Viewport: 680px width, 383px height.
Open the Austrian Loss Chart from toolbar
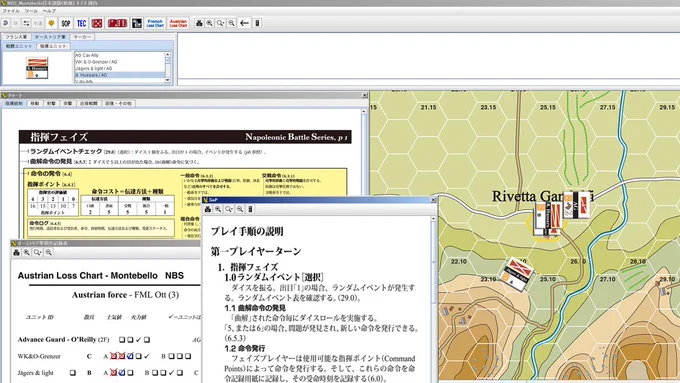click(x=178, y=23)
